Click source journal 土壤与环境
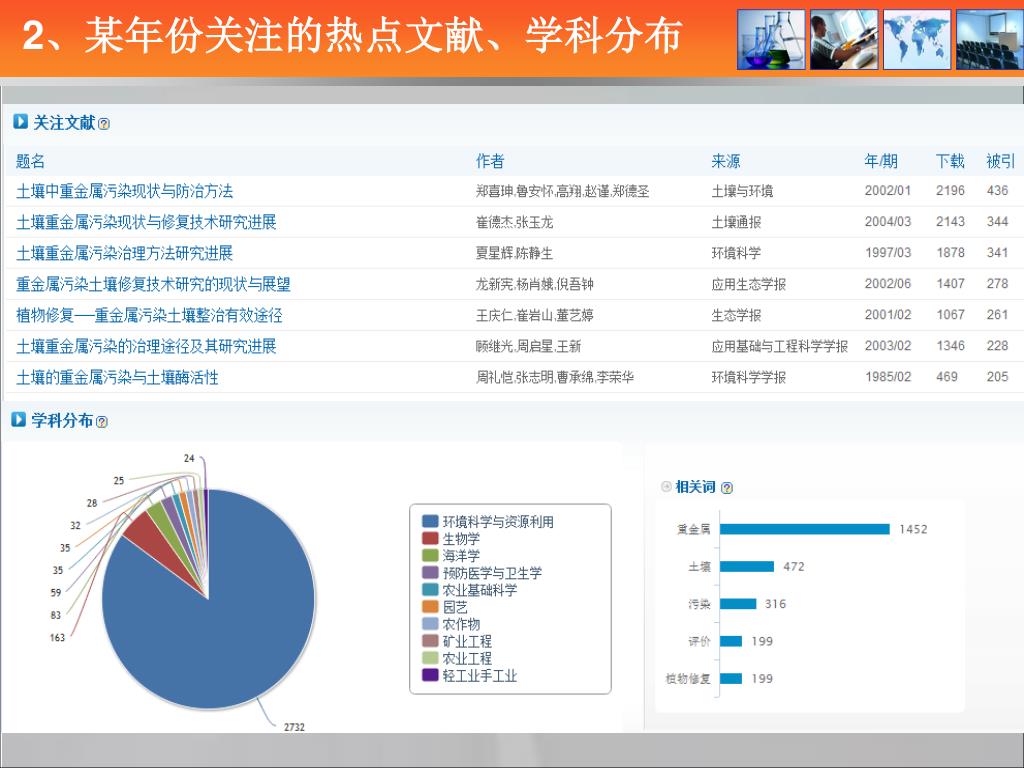Image resolution: width=1024 pixels, height=768 pixels. click(742, 191)
